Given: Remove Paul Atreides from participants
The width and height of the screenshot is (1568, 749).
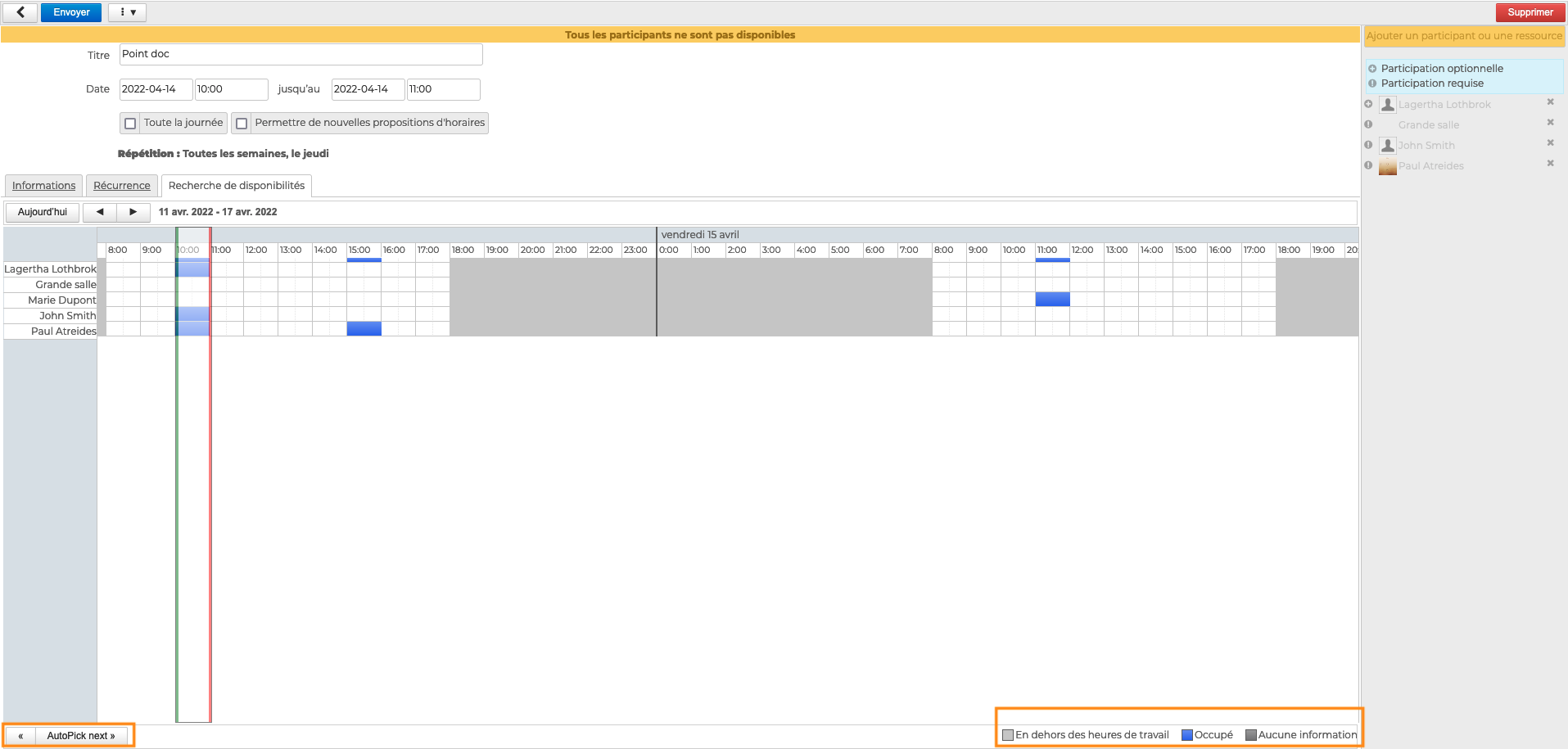Looking at the screenshot, I should pos(1550,164).
